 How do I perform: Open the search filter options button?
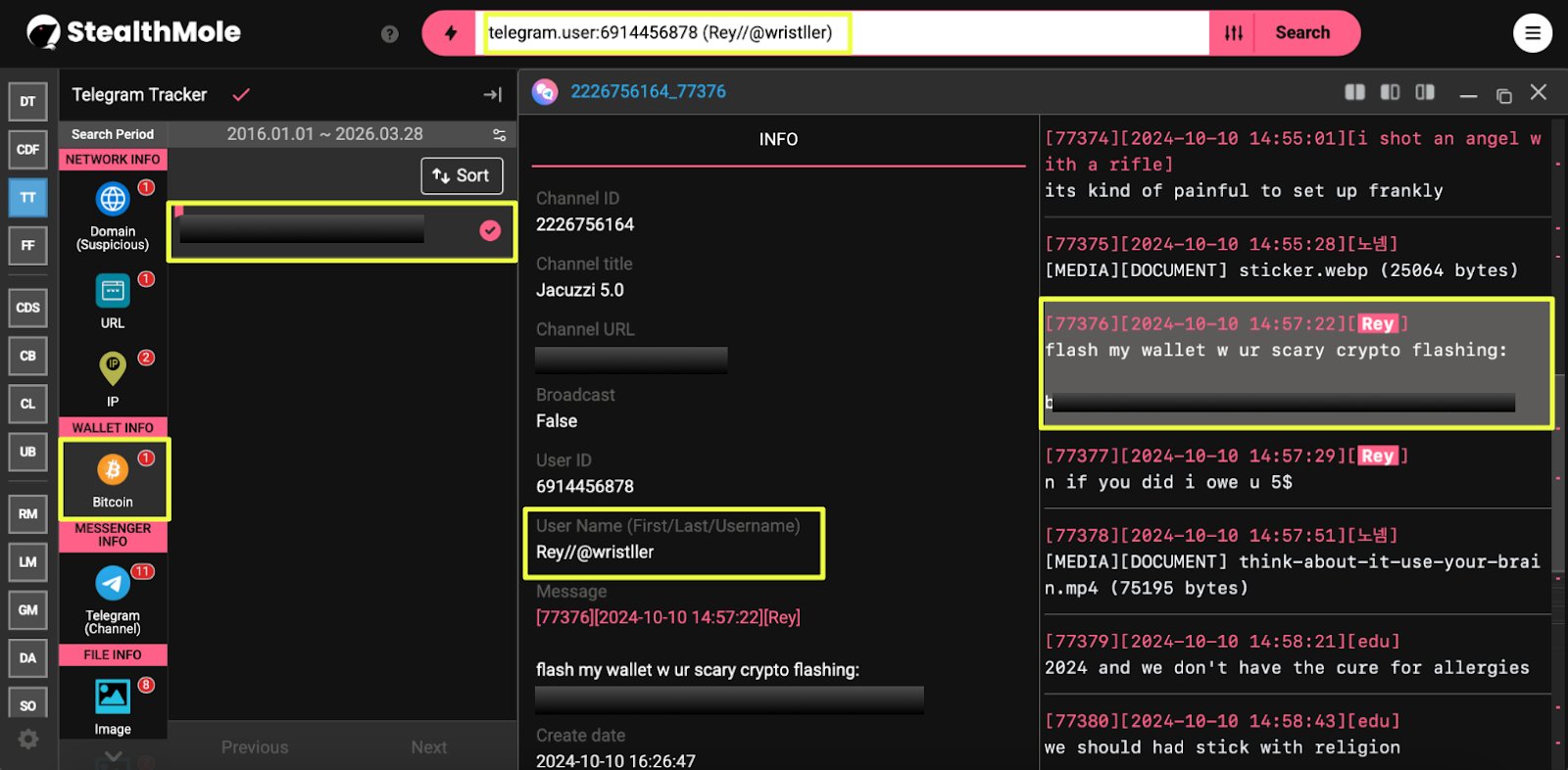coord(1233,33)
